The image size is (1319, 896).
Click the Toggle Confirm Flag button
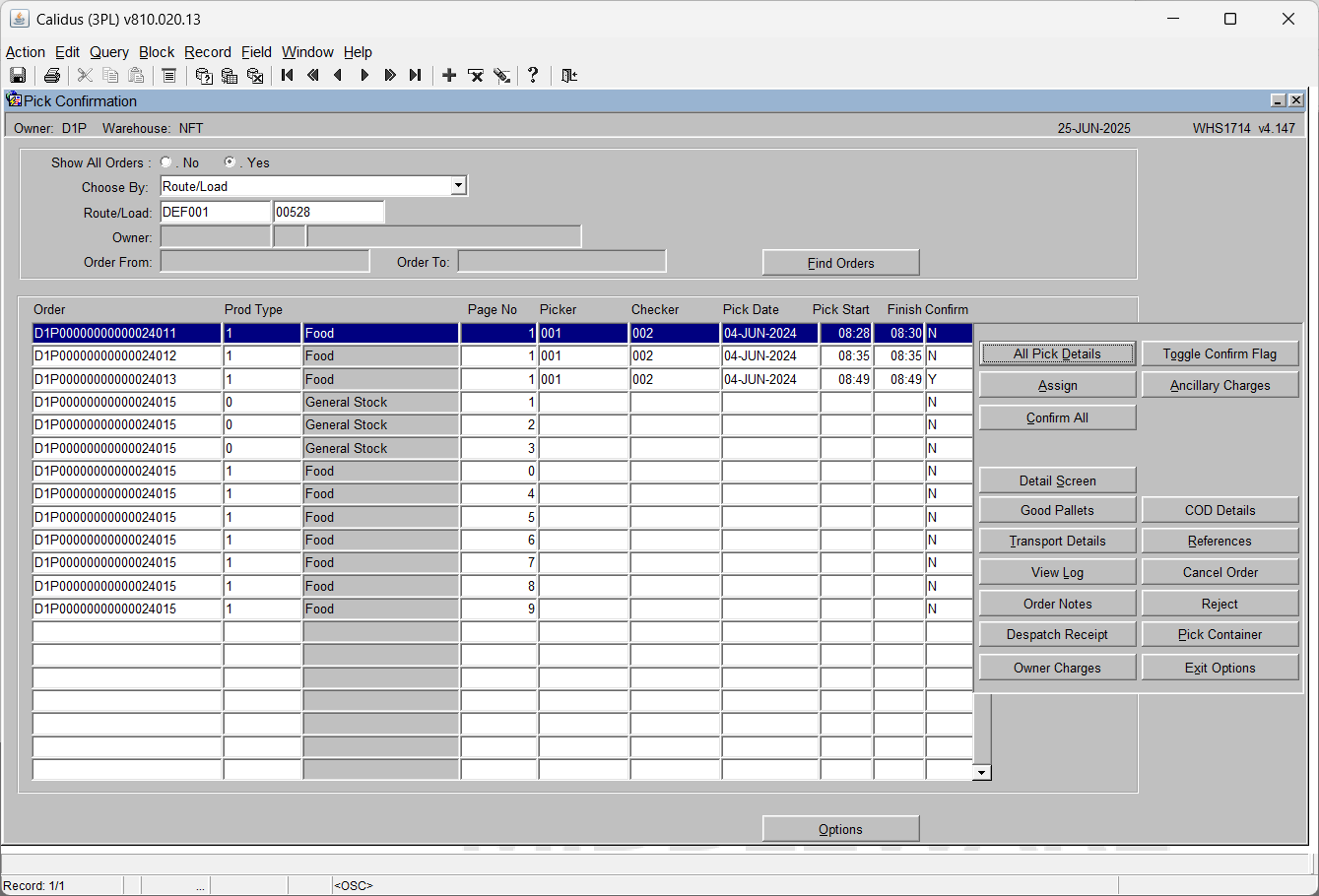tap(1220, 353)
